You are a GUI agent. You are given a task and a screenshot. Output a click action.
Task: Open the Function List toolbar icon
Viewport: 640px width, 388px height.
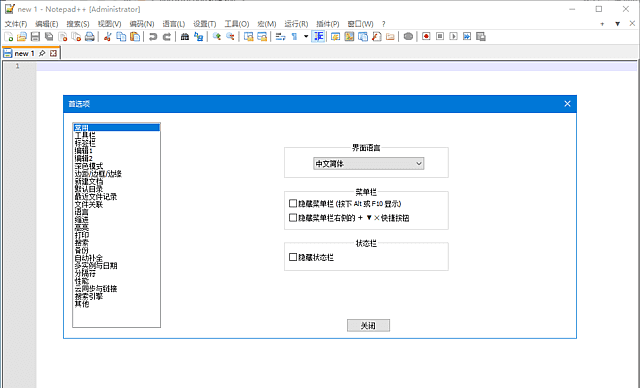pyautogui.click(x=376, y=37)
